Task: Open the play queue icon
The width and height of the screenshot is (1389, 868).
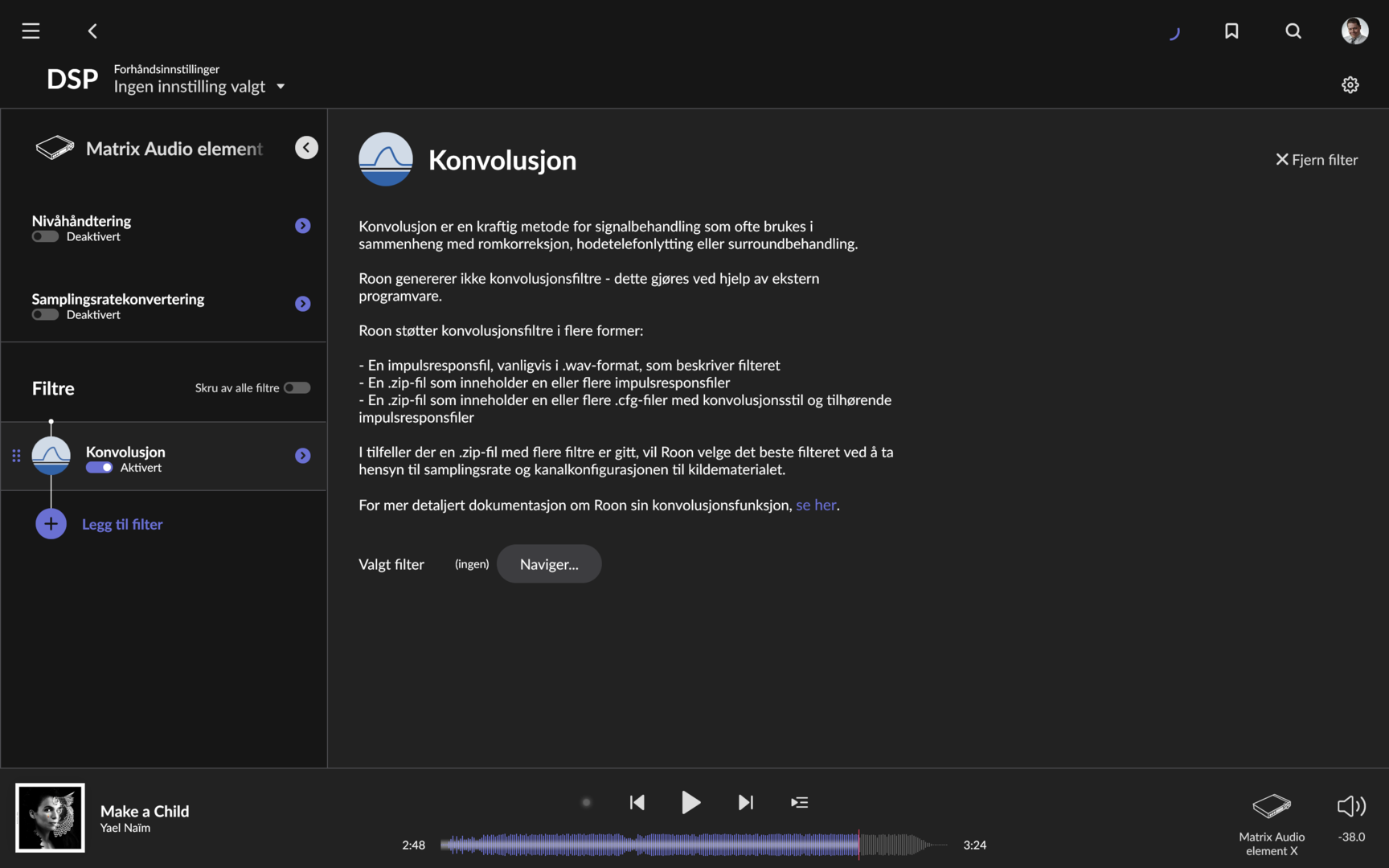Action: click(799, 802)
